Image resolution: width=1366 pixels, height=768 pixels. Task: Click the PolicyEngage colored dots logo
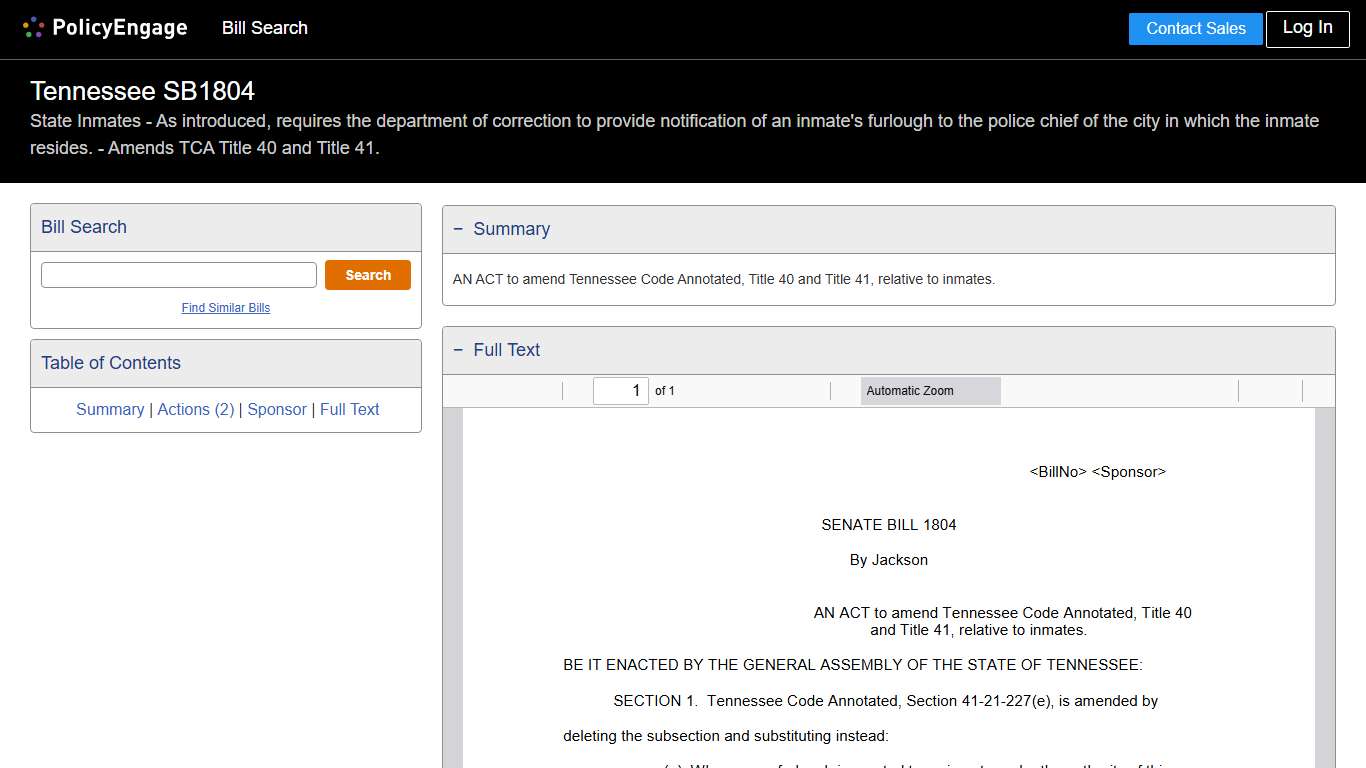click(x=33, y=28)
